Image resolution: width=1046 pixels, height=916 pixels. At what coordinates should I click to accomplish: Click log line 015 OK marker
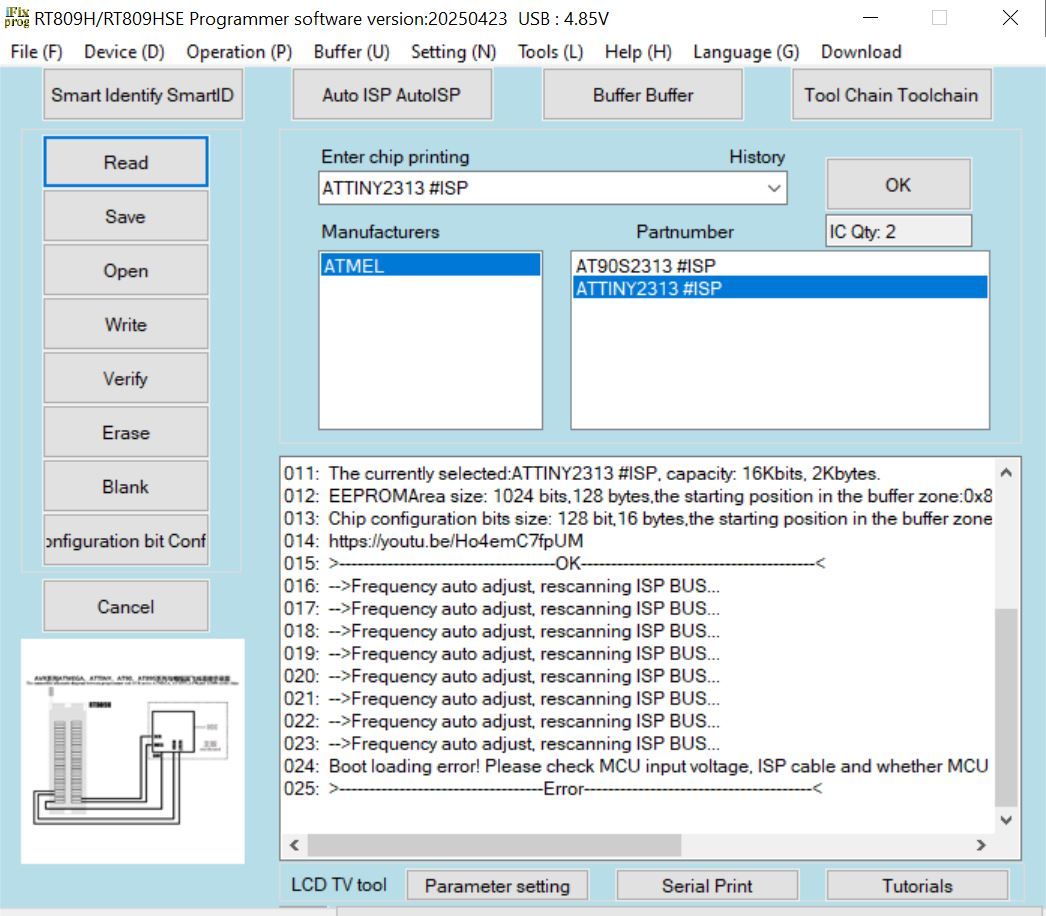555,563
